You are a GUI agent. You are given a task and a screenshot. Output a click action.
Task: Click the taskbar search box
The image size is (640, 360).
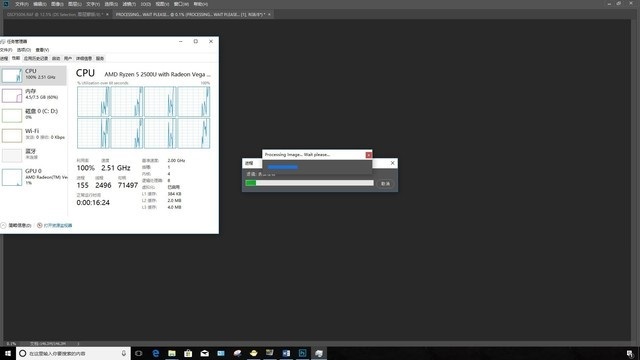tap(73, 353)
